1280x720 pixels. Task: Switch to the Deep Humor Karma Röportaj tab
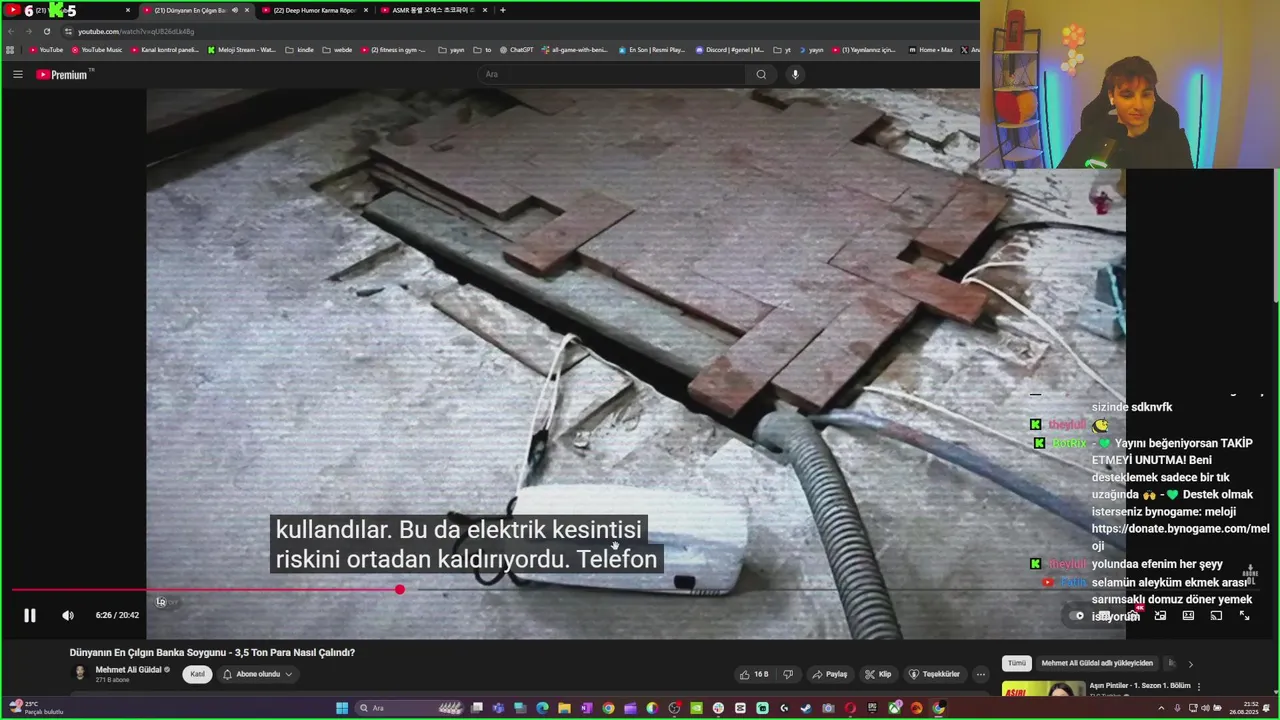(314, 10)
